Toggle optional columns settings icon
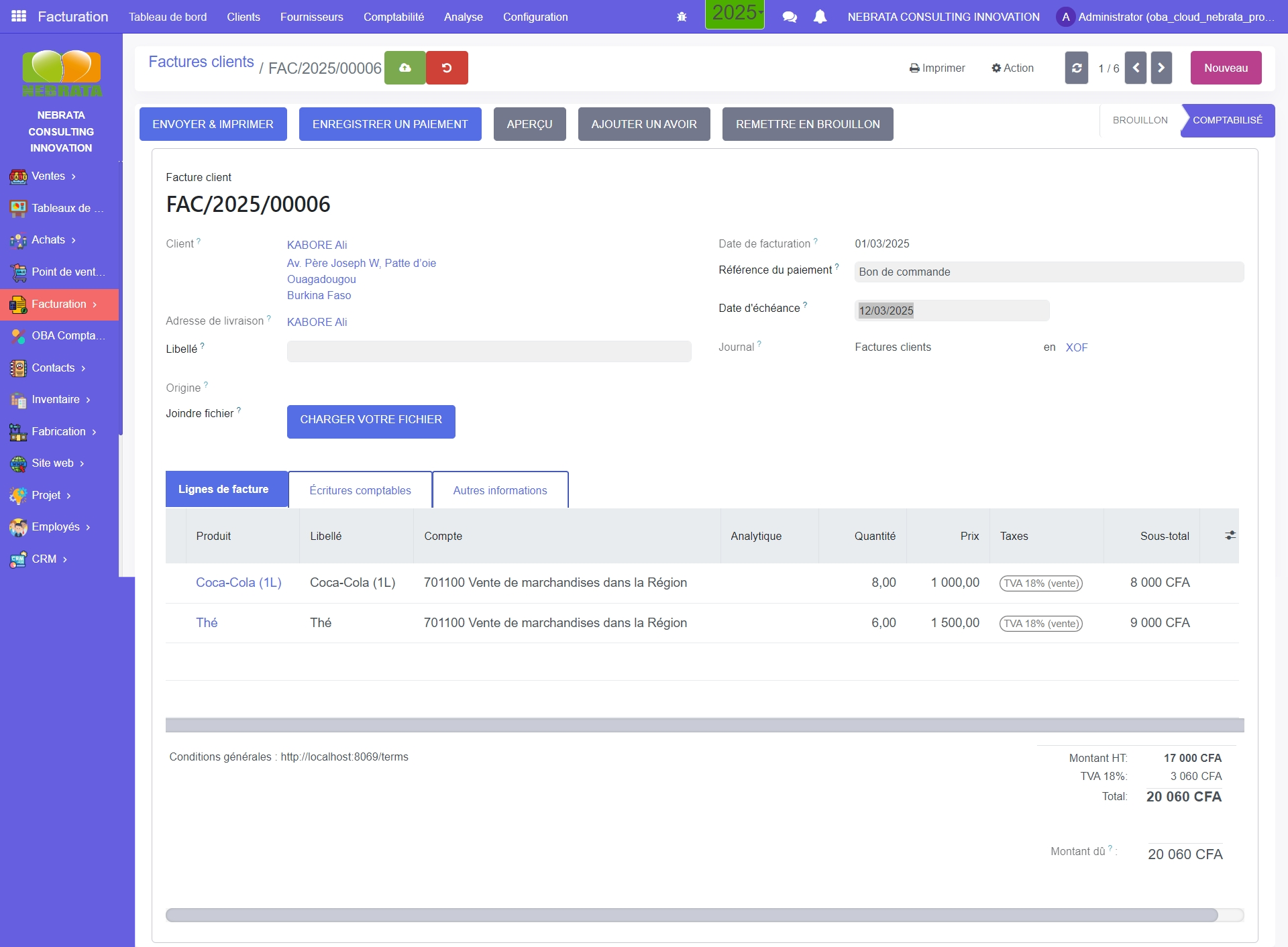 coord(1230,535)
